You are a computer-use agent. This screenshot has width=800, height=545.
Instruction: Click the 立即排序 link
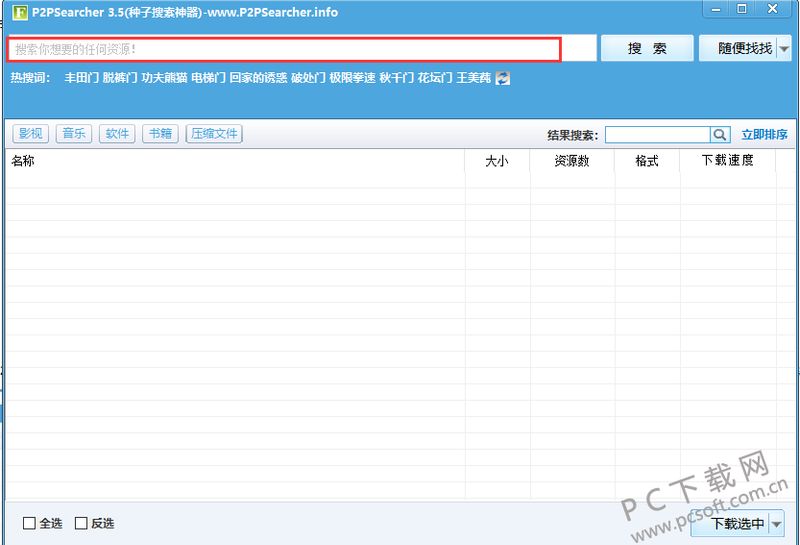pos(764,135)
